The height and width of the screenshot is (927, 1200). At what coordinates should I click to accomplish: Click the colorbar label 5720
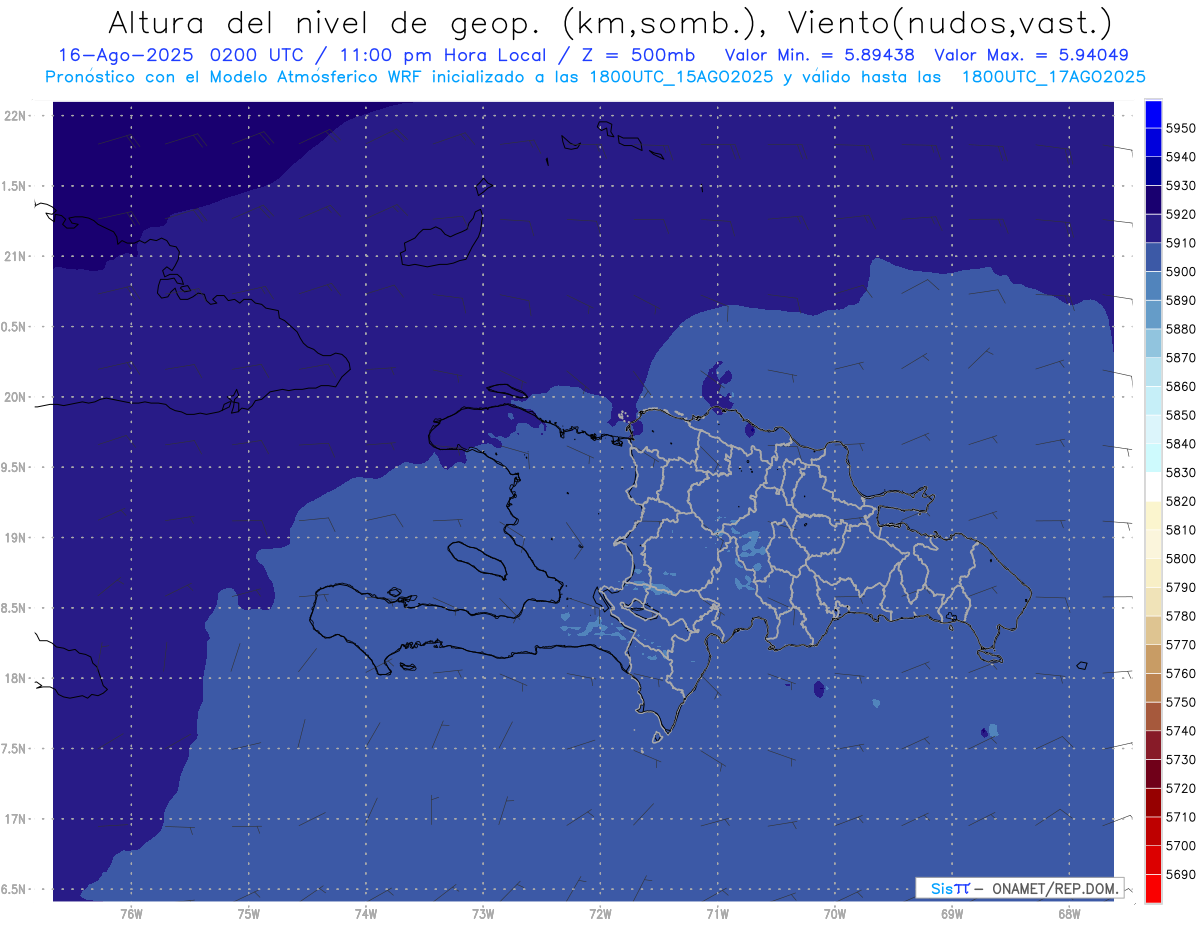click(1180, 788)
